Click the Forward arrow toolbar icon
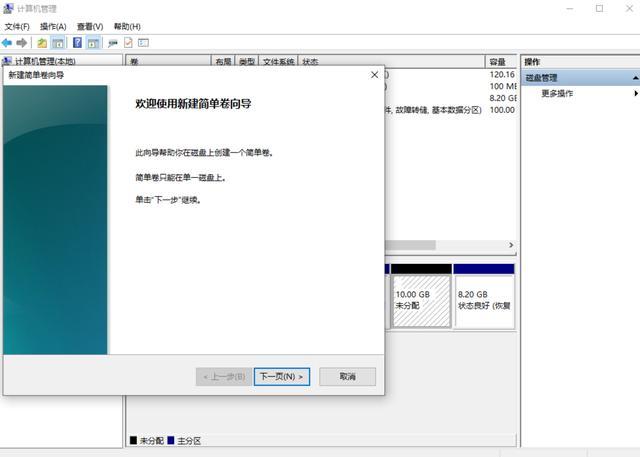The image size is (640, 457). point(22,43)
